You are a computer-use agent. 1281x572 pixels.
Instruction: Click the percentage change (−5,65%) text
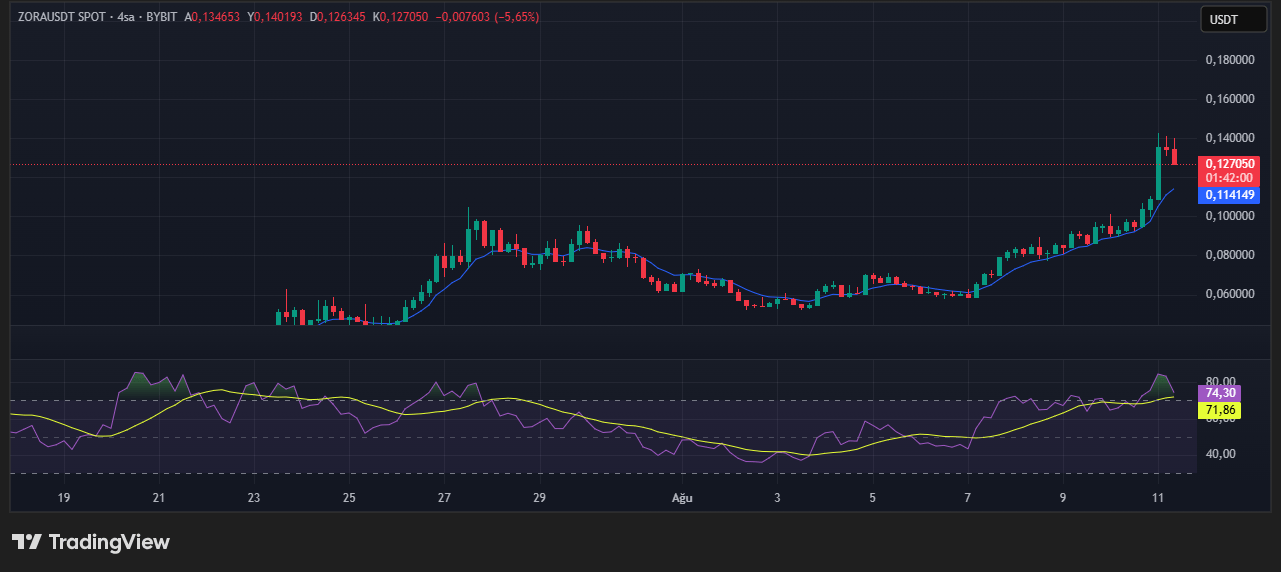click(x=513, y=17)
